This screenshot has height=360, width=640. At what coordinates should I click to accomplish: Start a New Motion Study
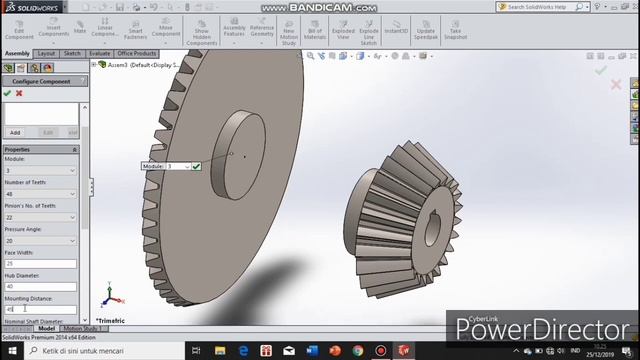pos(289,32)
